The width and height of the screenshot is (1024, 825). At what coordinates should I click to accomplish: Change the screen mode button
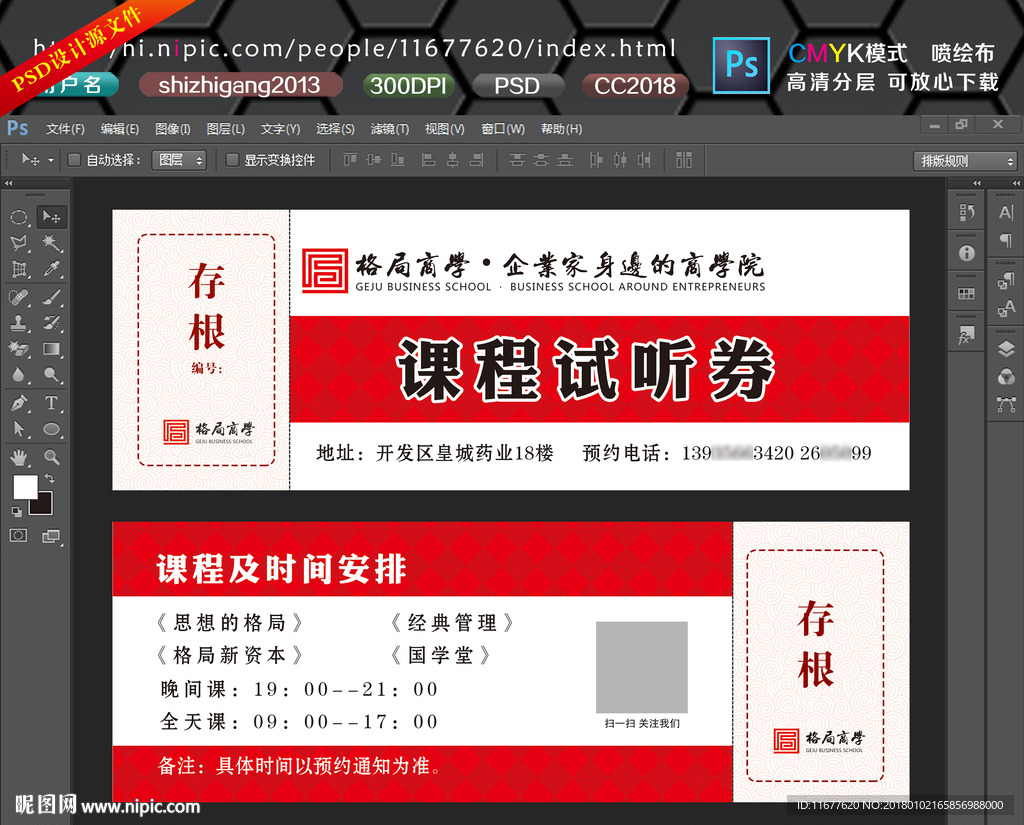coord(51,536)
